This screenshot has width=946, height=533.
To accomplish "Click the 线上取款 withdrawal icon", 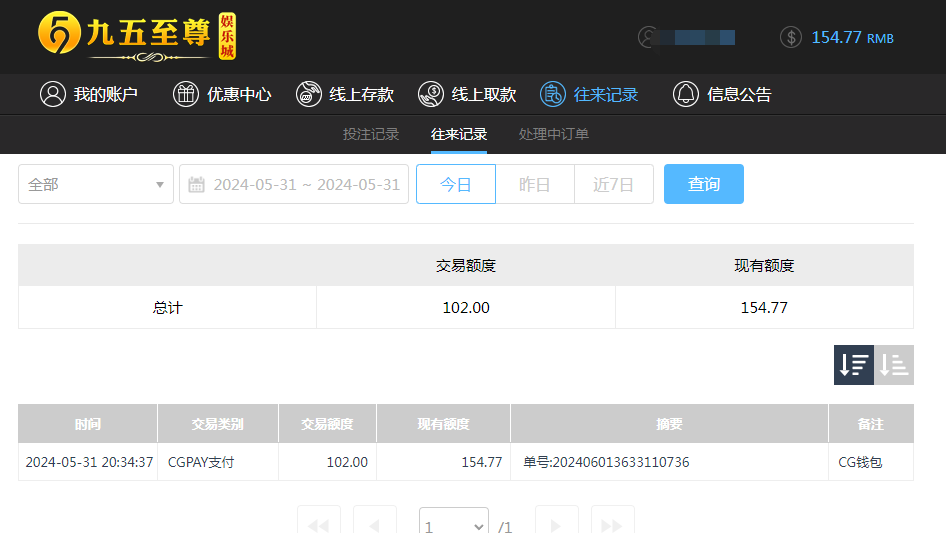I will click(x=431, y=94).
